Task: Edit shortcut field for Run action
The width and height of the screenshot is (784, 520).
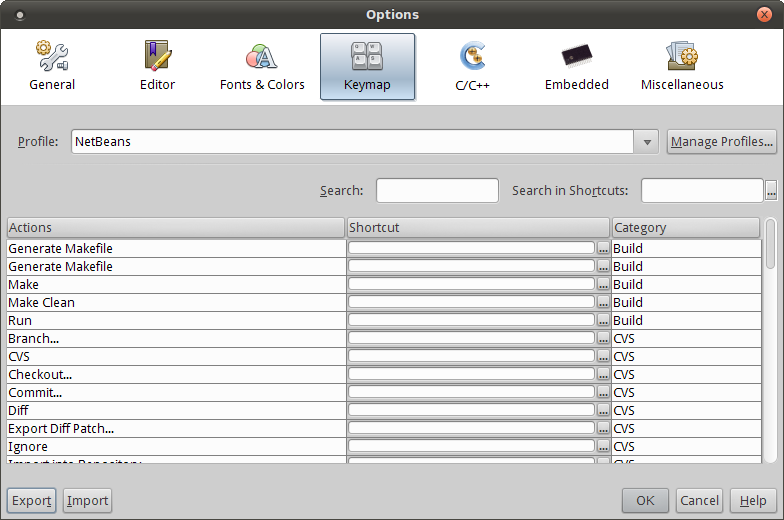Action: point(472,320)
